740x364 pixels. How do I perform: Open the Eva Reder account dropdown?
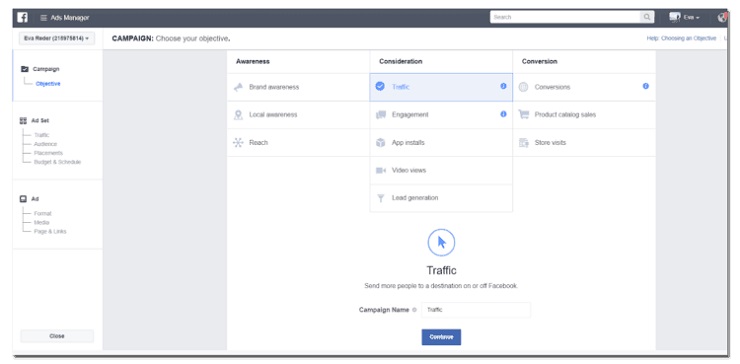(57, 39)
